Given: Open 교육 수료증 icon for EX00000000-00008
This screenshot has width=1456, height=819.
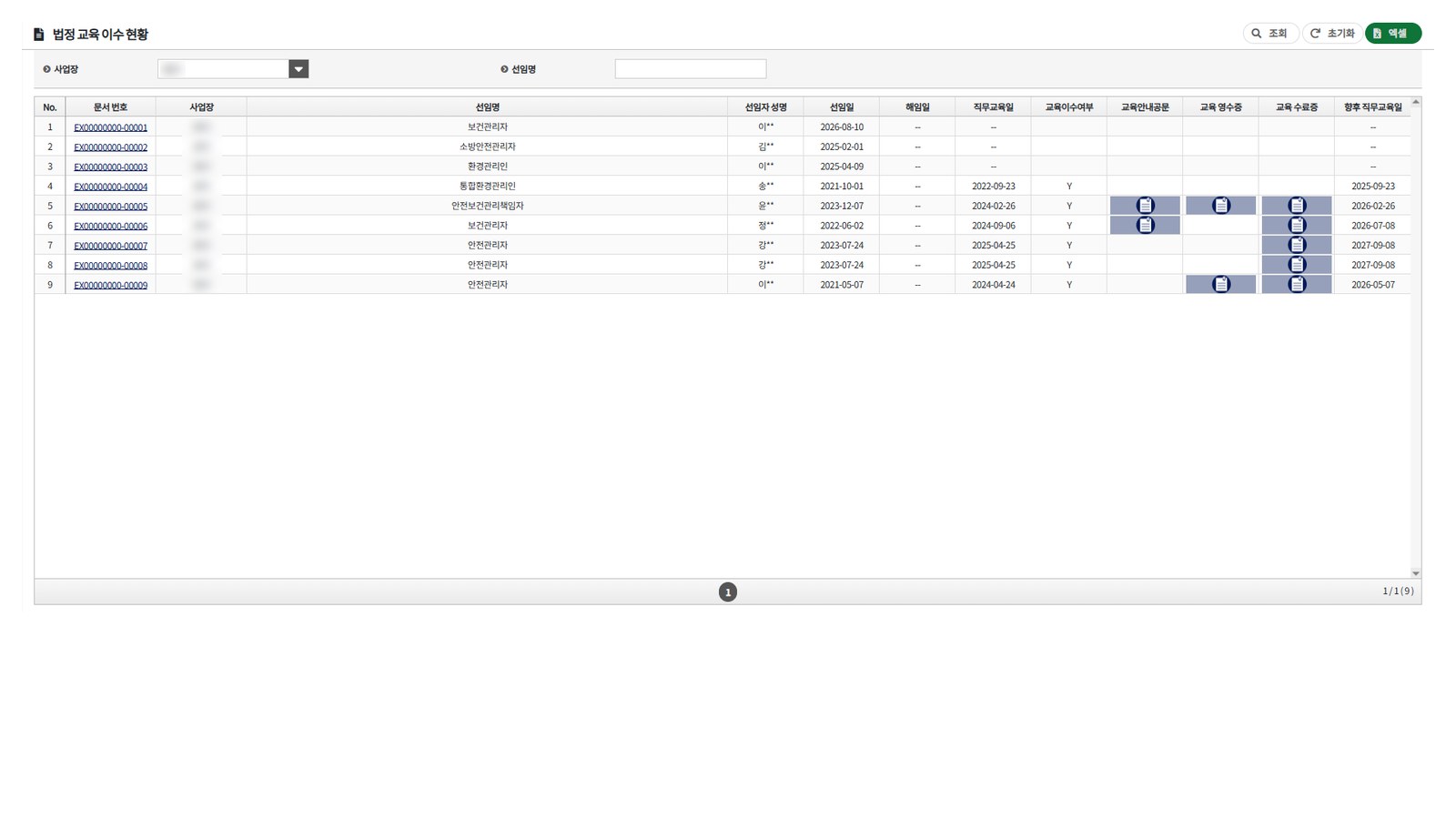Looking at the screenshot, I should (x=1297, y=265).
